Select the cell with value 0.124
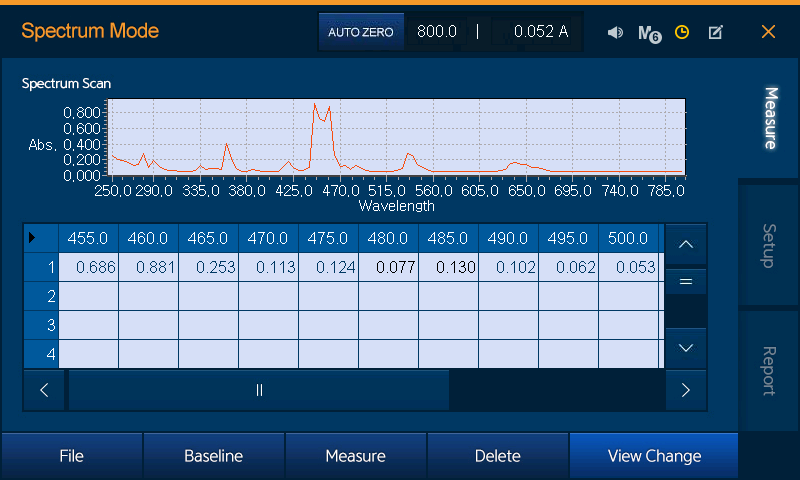 coord(328,267)
